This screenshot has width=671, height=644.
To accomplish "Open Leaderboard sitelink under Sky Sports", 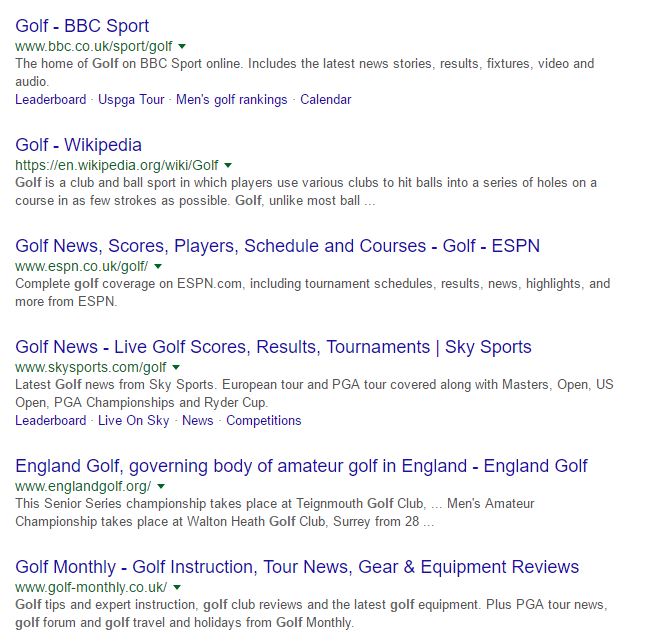I will [51, 420].
